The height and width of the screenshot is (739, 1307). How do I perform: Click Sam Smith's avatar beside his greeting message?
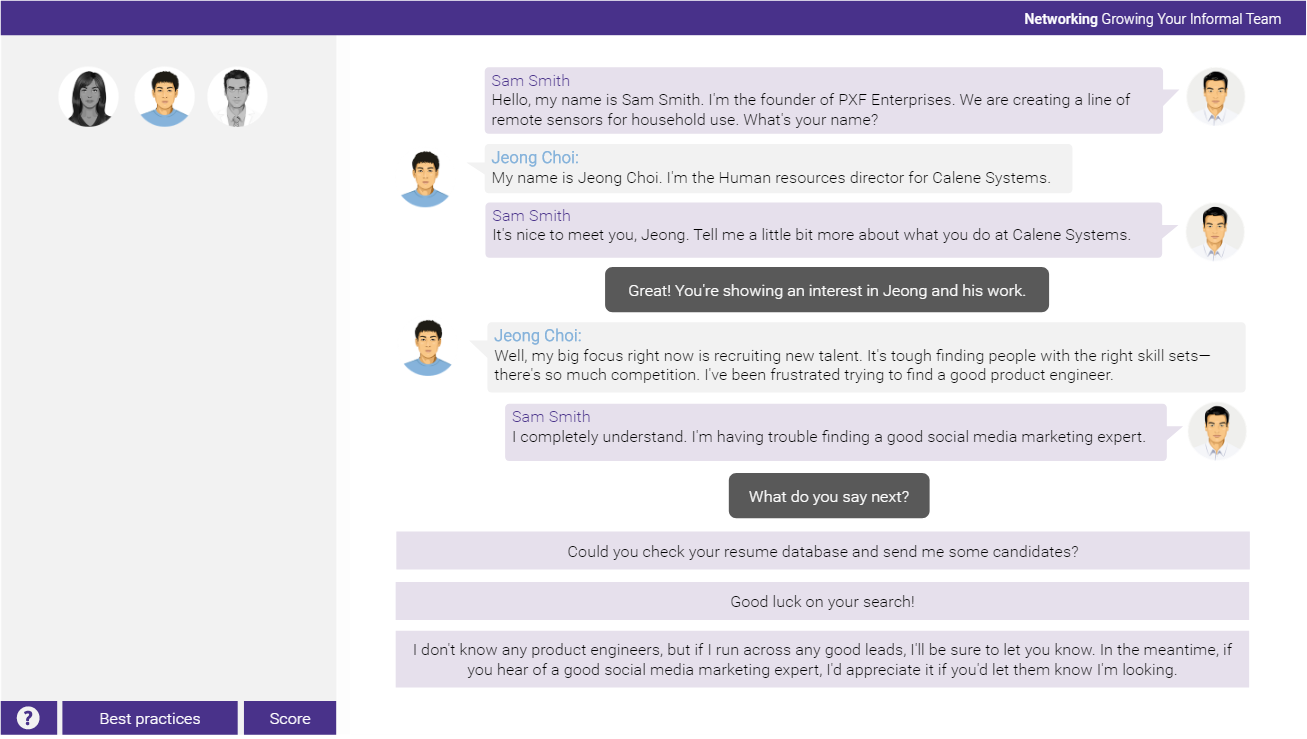pyautogui.click(x=1215, y=98)
